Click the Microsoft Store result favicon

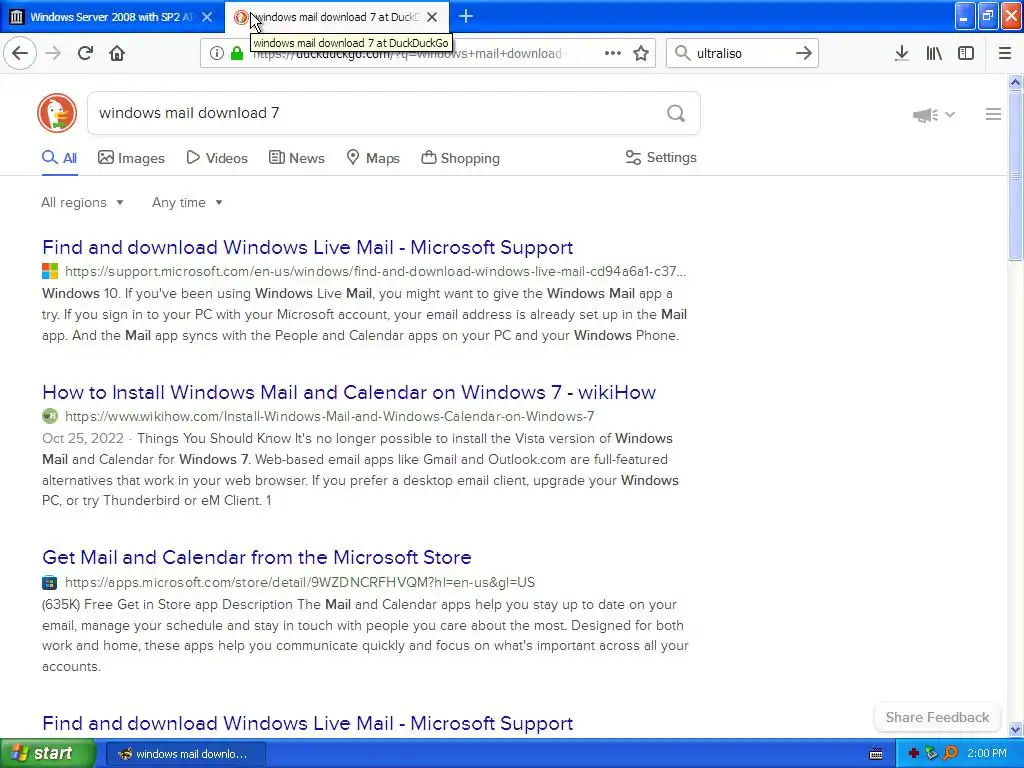click(50, 582)
